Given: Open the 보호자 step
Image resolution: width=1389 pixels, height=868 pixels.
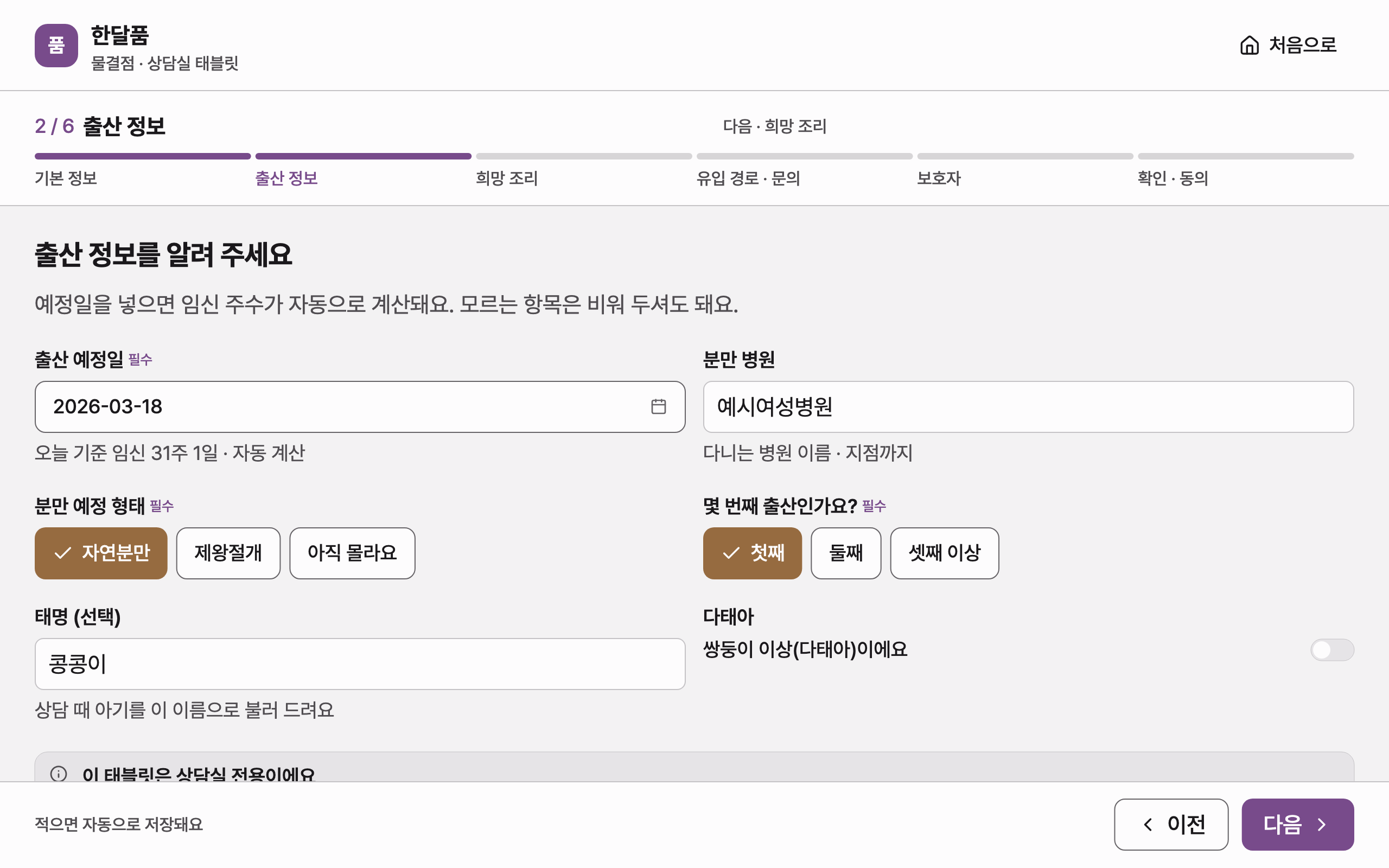Looking at the screenshot, I should (x=939, y=178).
